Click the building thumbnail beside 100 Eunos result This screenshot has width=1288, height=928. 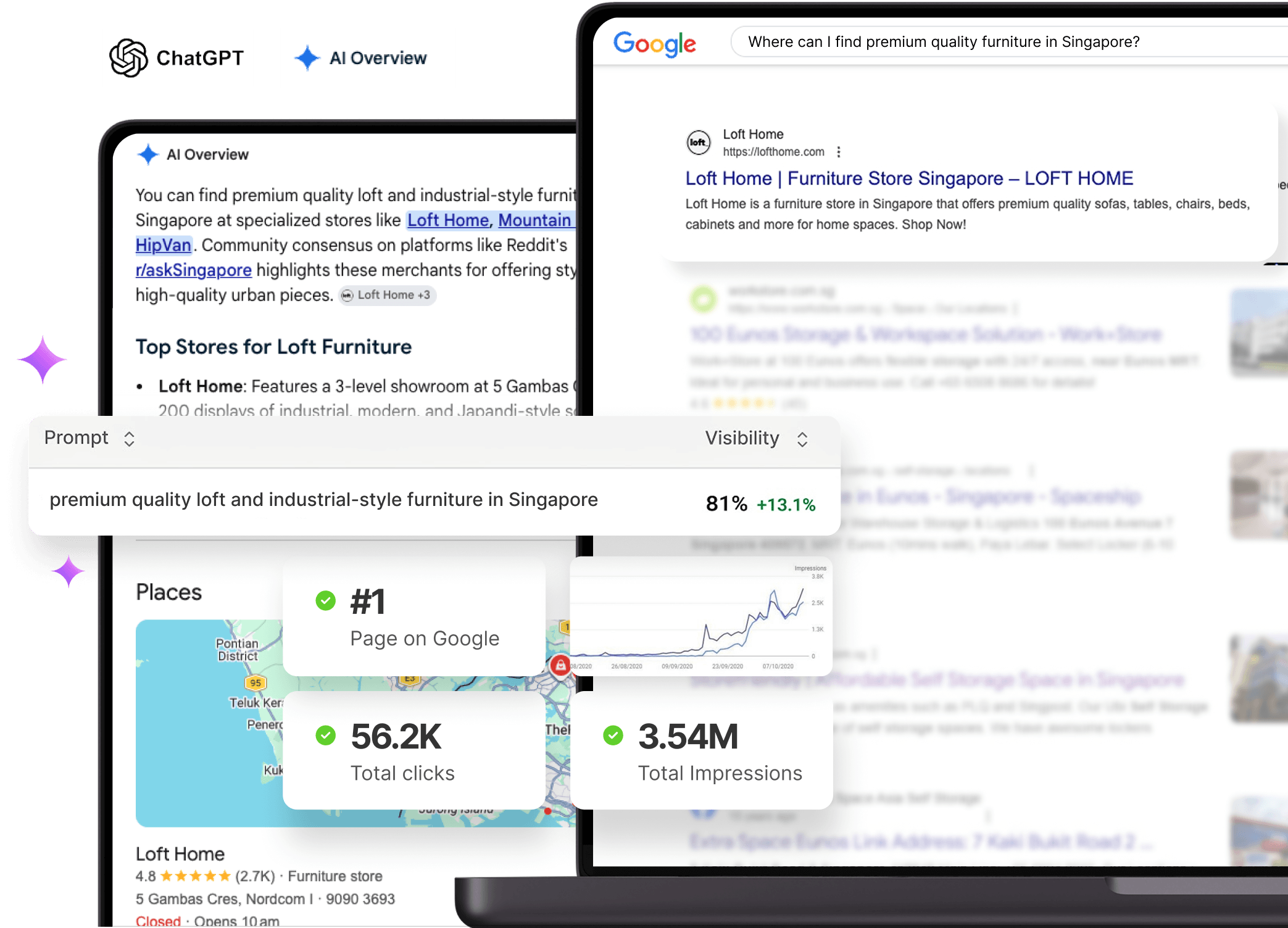click(x=1259, y=333)
